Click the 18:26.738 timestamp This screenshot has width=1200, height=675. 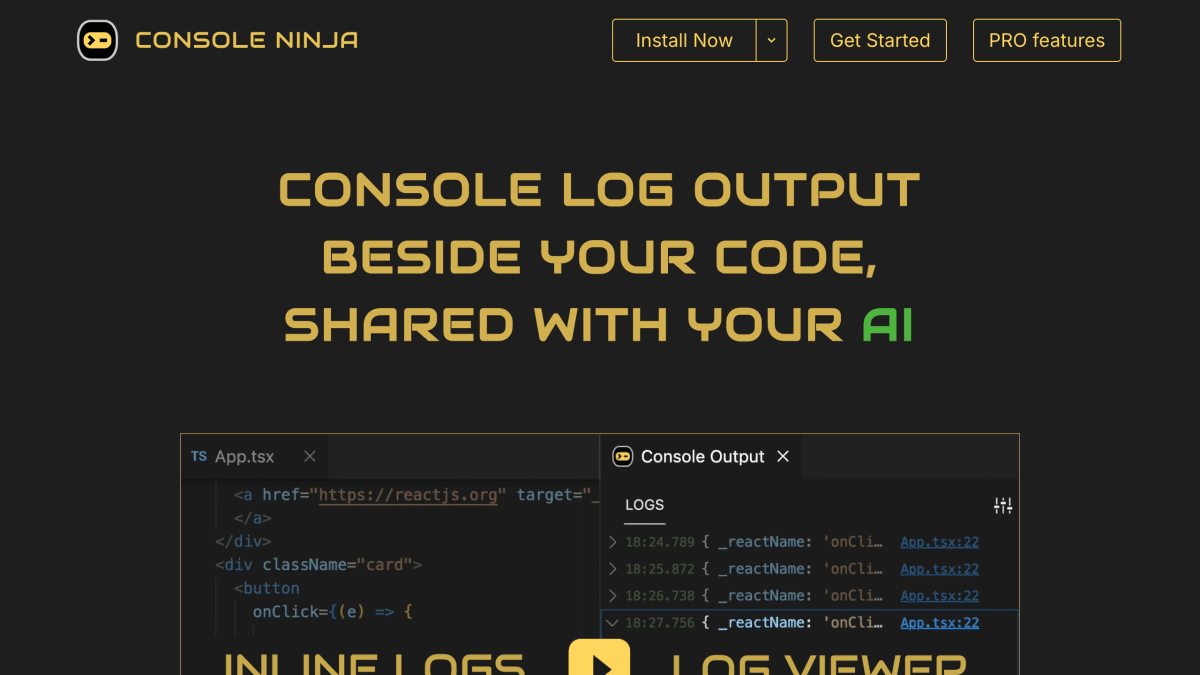[x=659, y=596]
